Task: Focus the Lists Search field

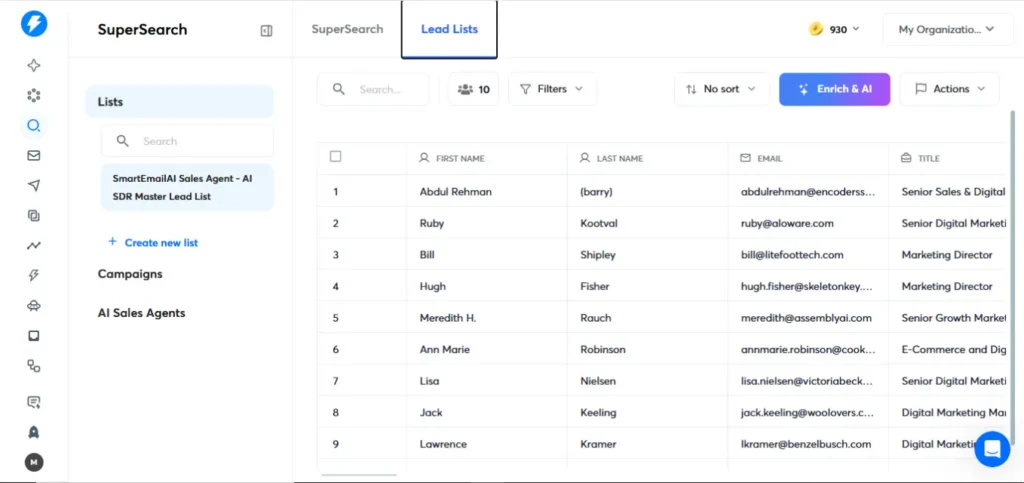Action: point(187,141)
